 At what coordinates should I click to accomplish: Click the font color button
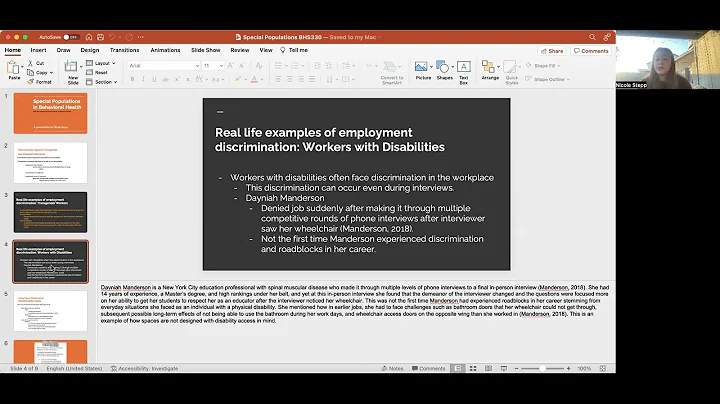coord(254,79)
